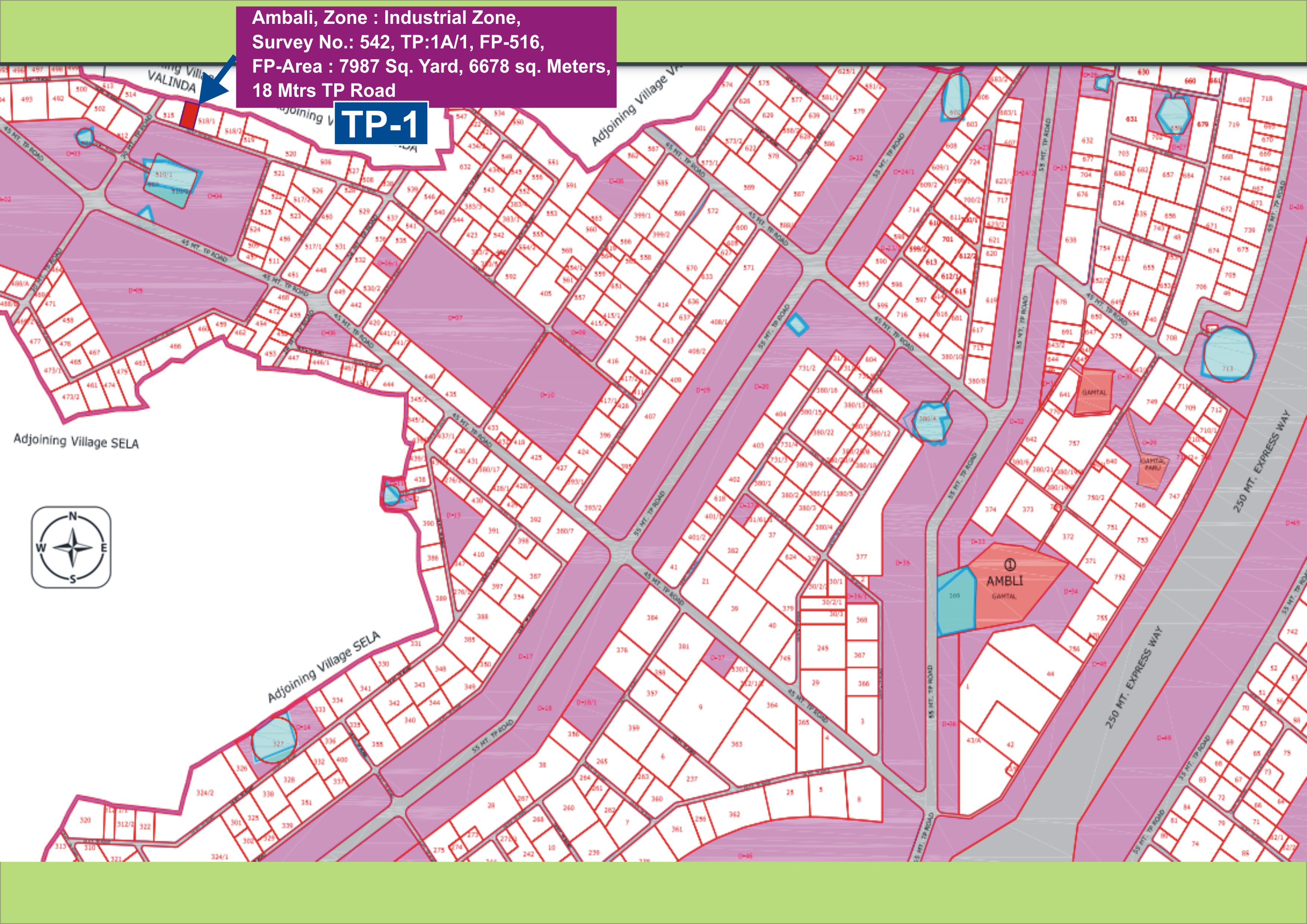Image resolution: width=1307 pixels, height=924 pixels.
Task: Click the TP-1 blue label
Action: [381, 124]
